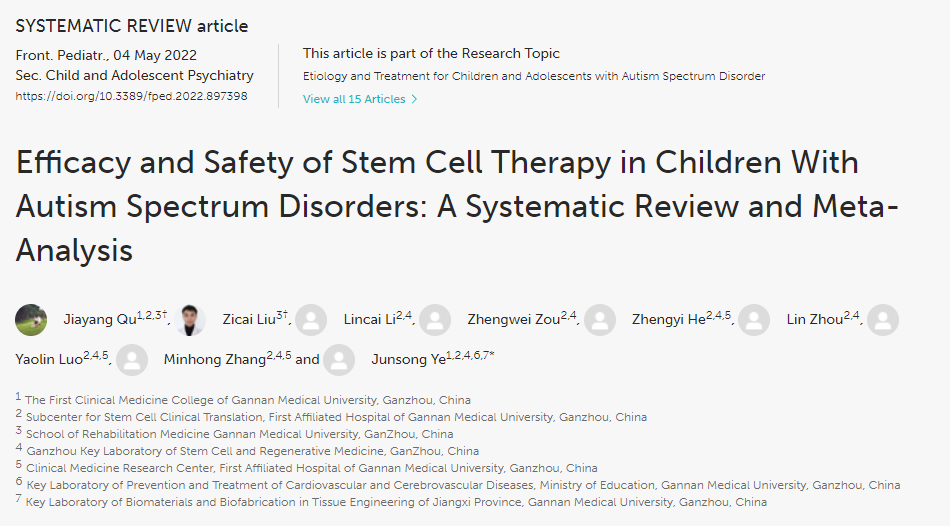Open Lincai Li's placeholder avatar icon

(x=312, y=320)
